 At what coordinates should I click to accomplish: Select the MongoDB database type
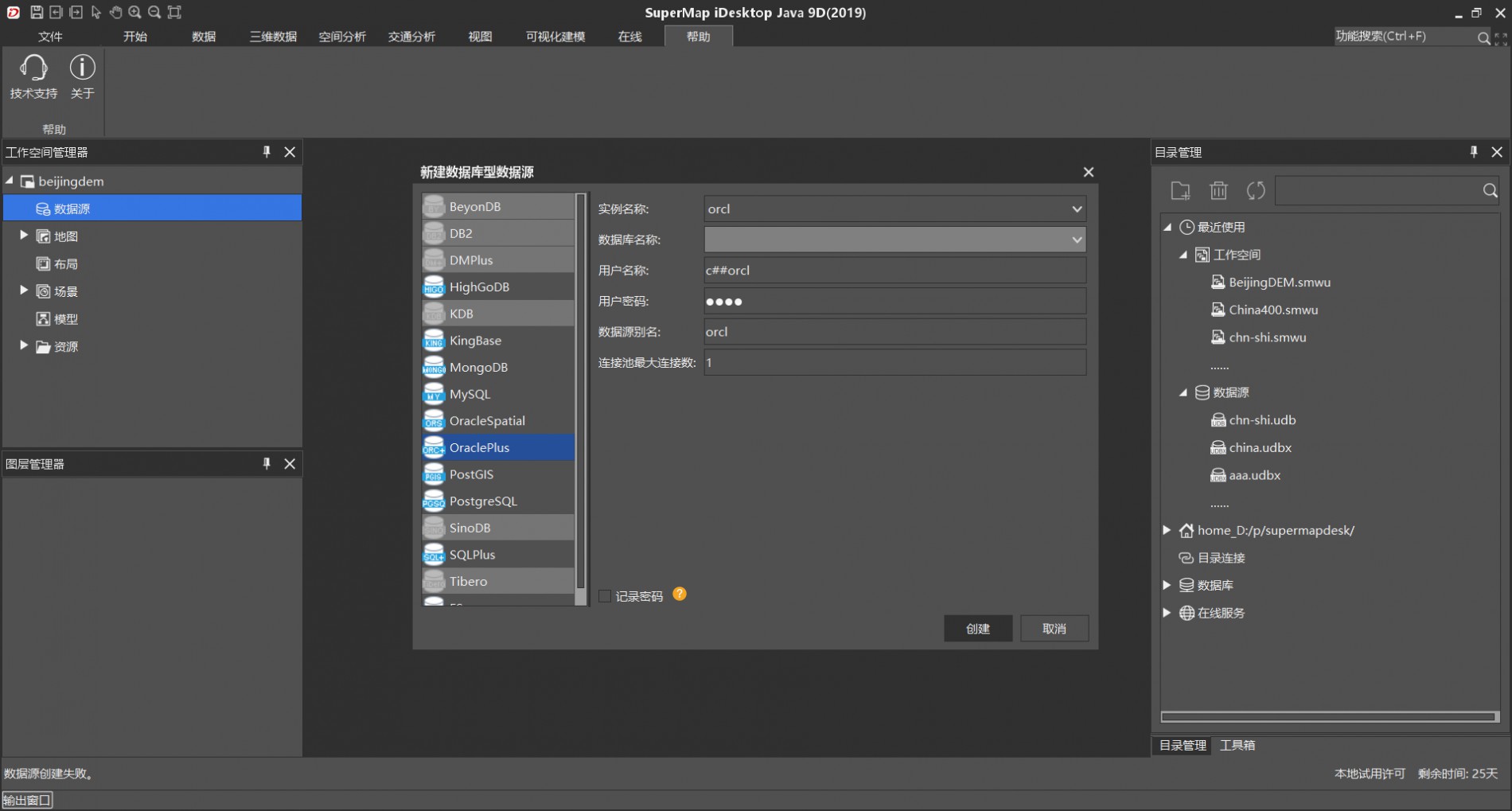click(x=498, y=367)
